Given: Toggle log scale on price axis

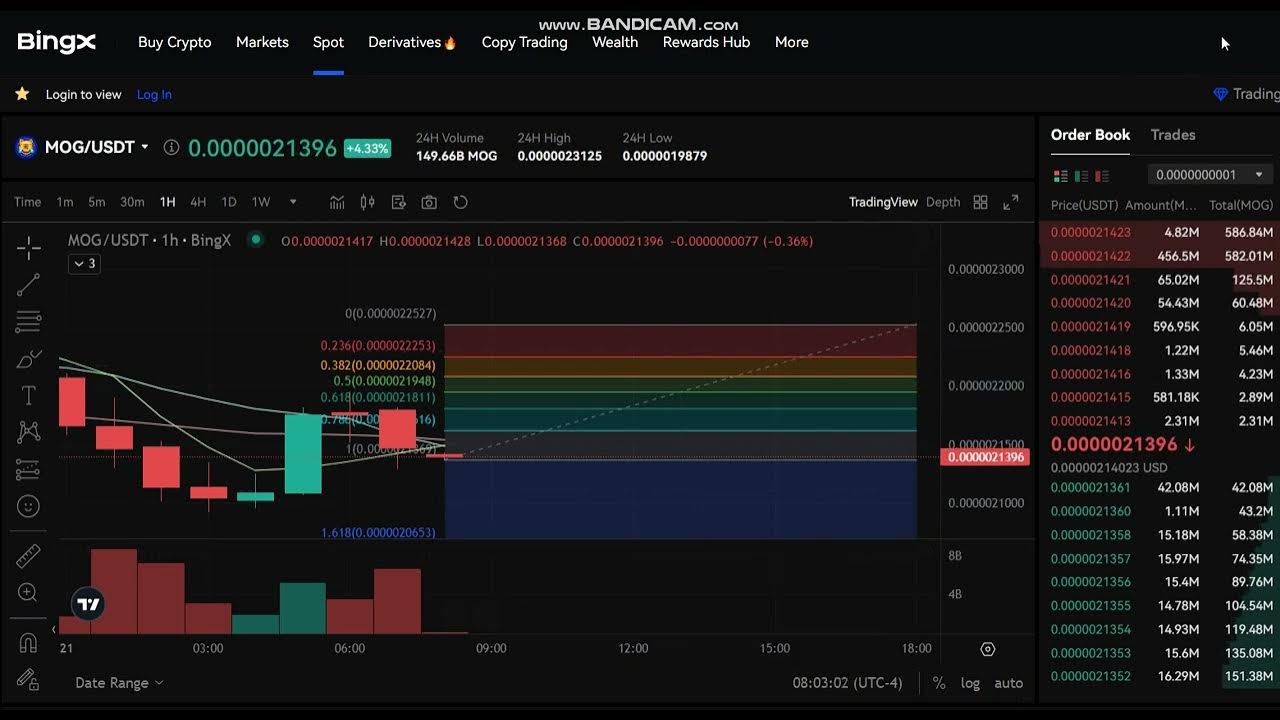Looking at the screenshot, I should (x=970, y=683).
